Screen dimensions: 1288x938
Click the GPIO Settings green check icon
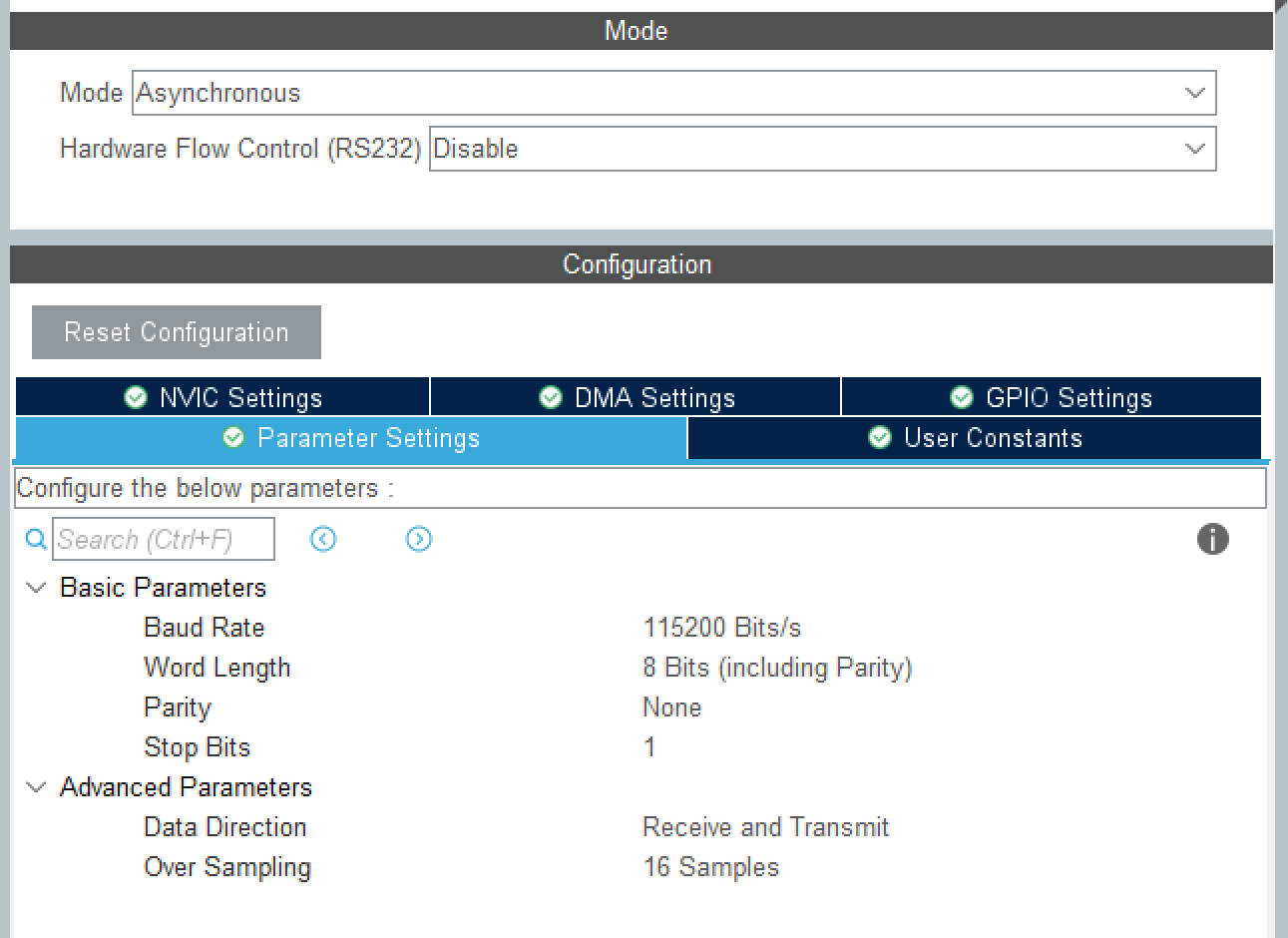[x=961, y=398]
